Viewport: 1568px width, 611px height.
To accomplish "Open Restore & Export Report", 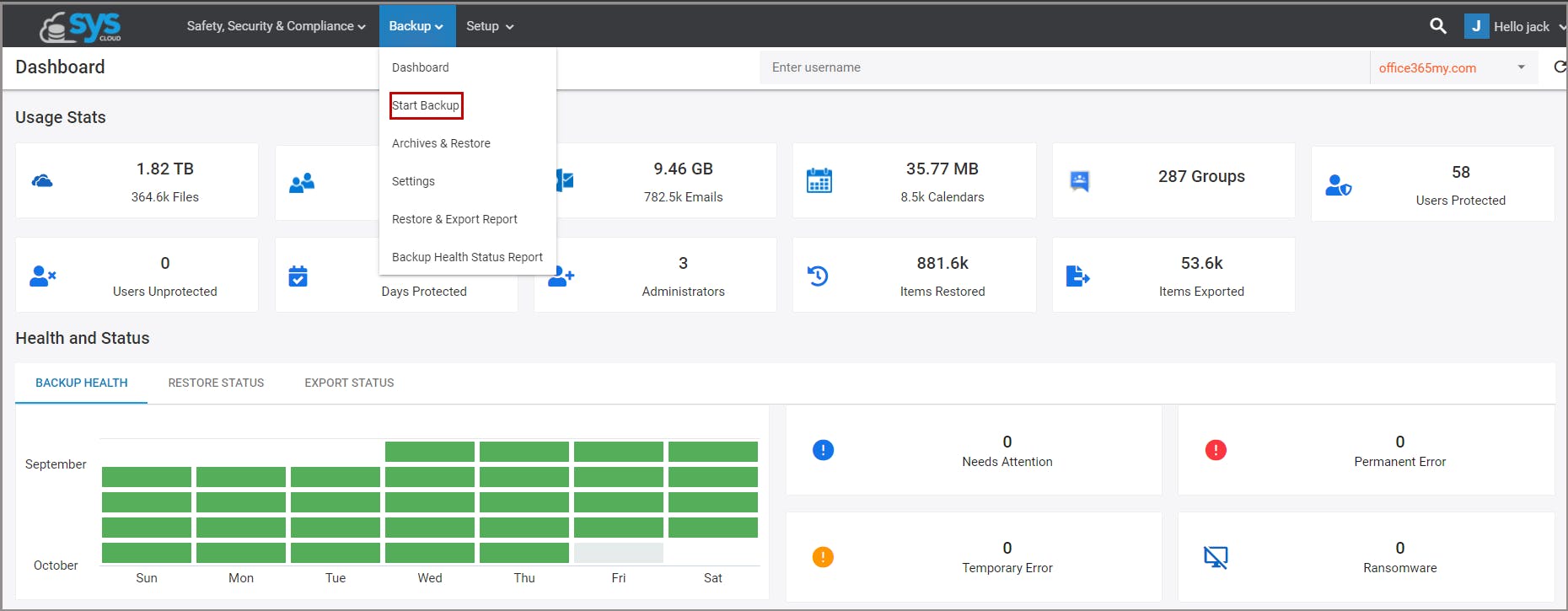I will pyautogui.click(x=454, y=219).
